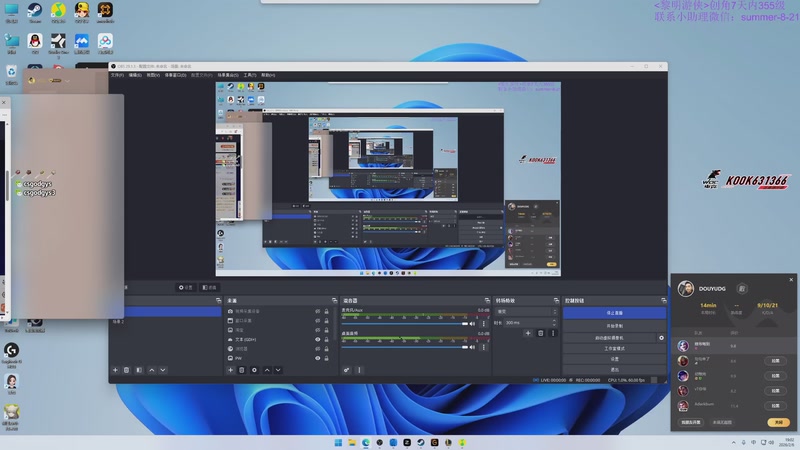Screen dimensions: 800x450
Task: Open the 编辑(E) menu in OBS
Action: click(x=135, y=75)
